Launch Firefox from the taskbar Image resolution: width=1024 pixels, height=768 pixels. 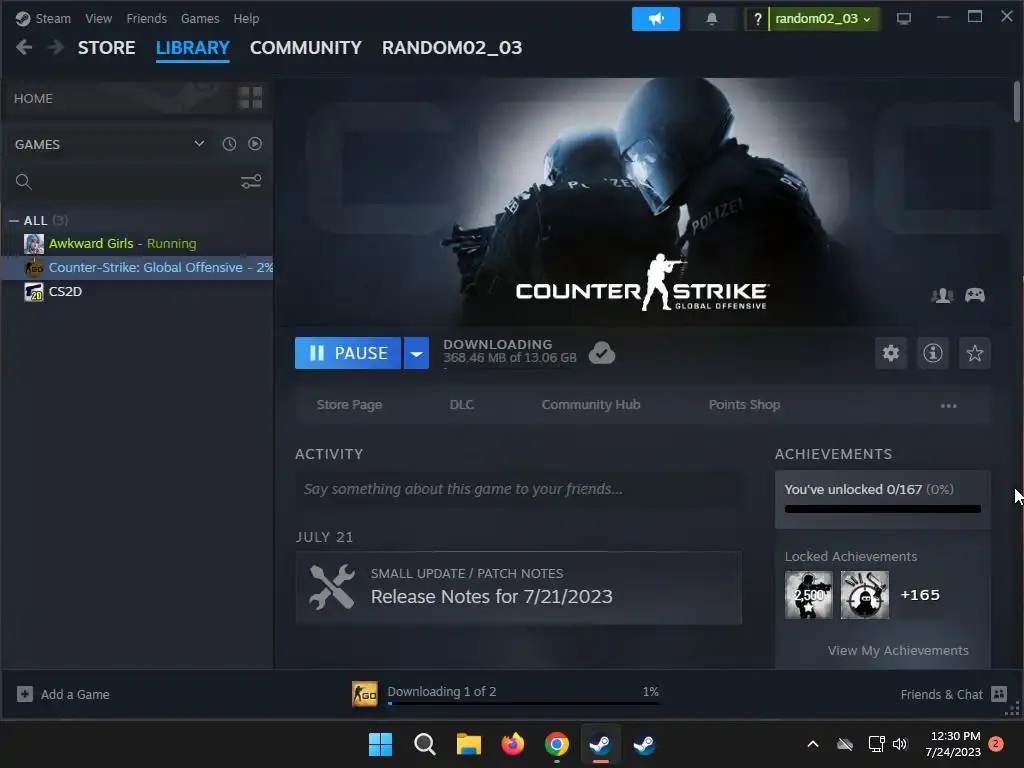[x=513, y=744]
